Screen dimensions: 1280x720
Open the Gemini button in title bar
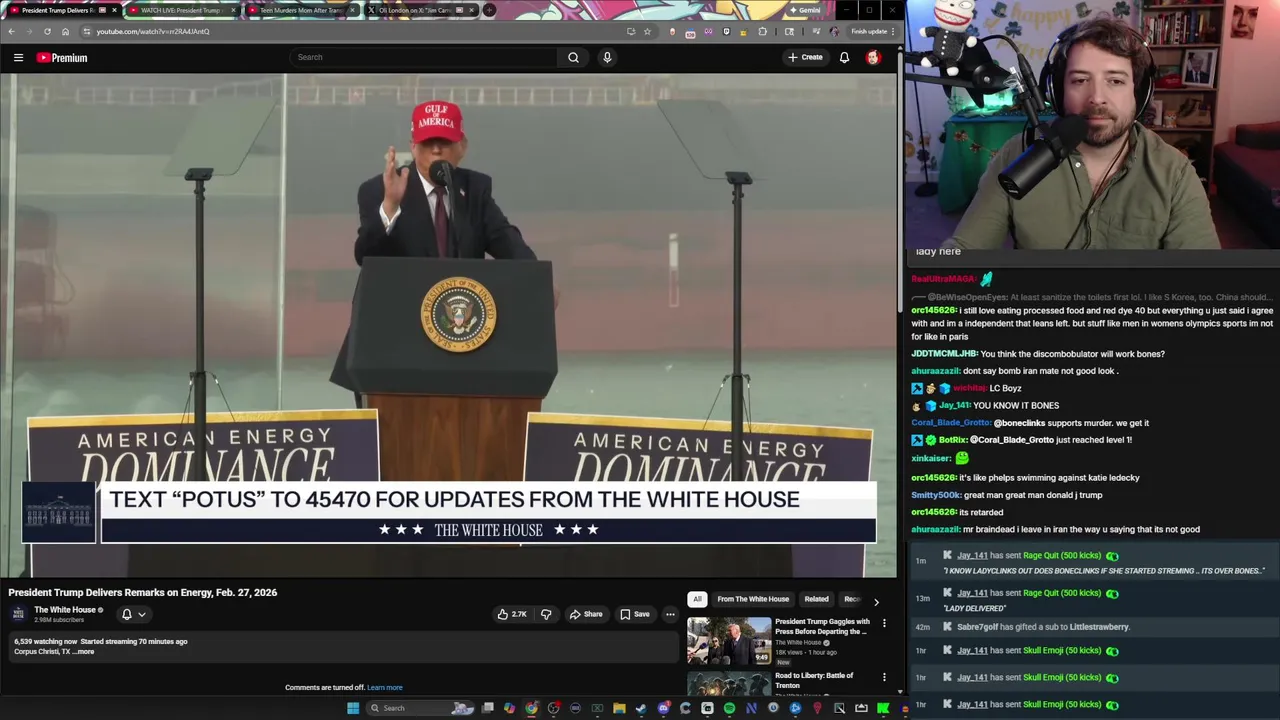805,10
